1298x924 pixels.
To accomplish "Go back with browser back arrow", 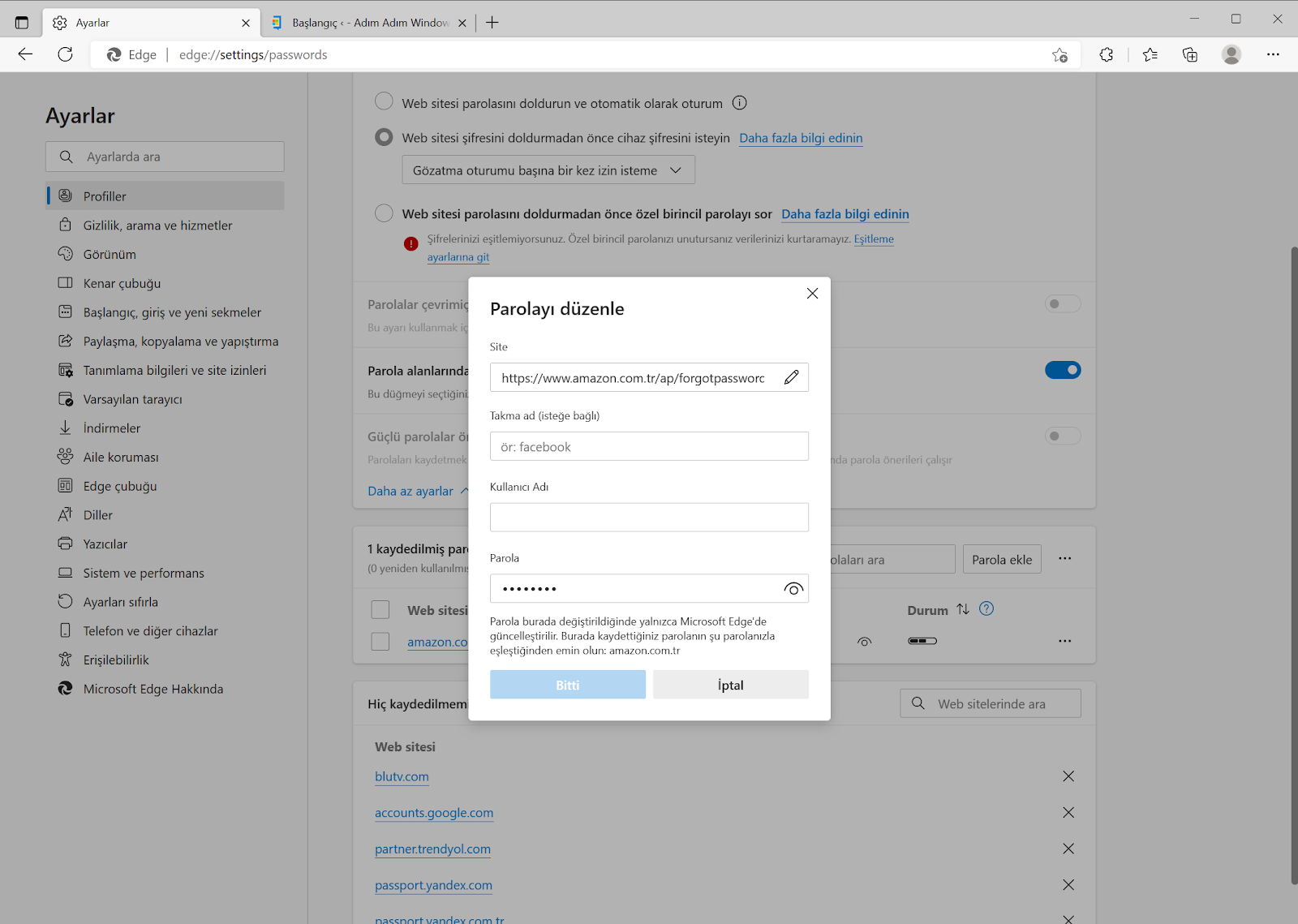I will 25,54.
